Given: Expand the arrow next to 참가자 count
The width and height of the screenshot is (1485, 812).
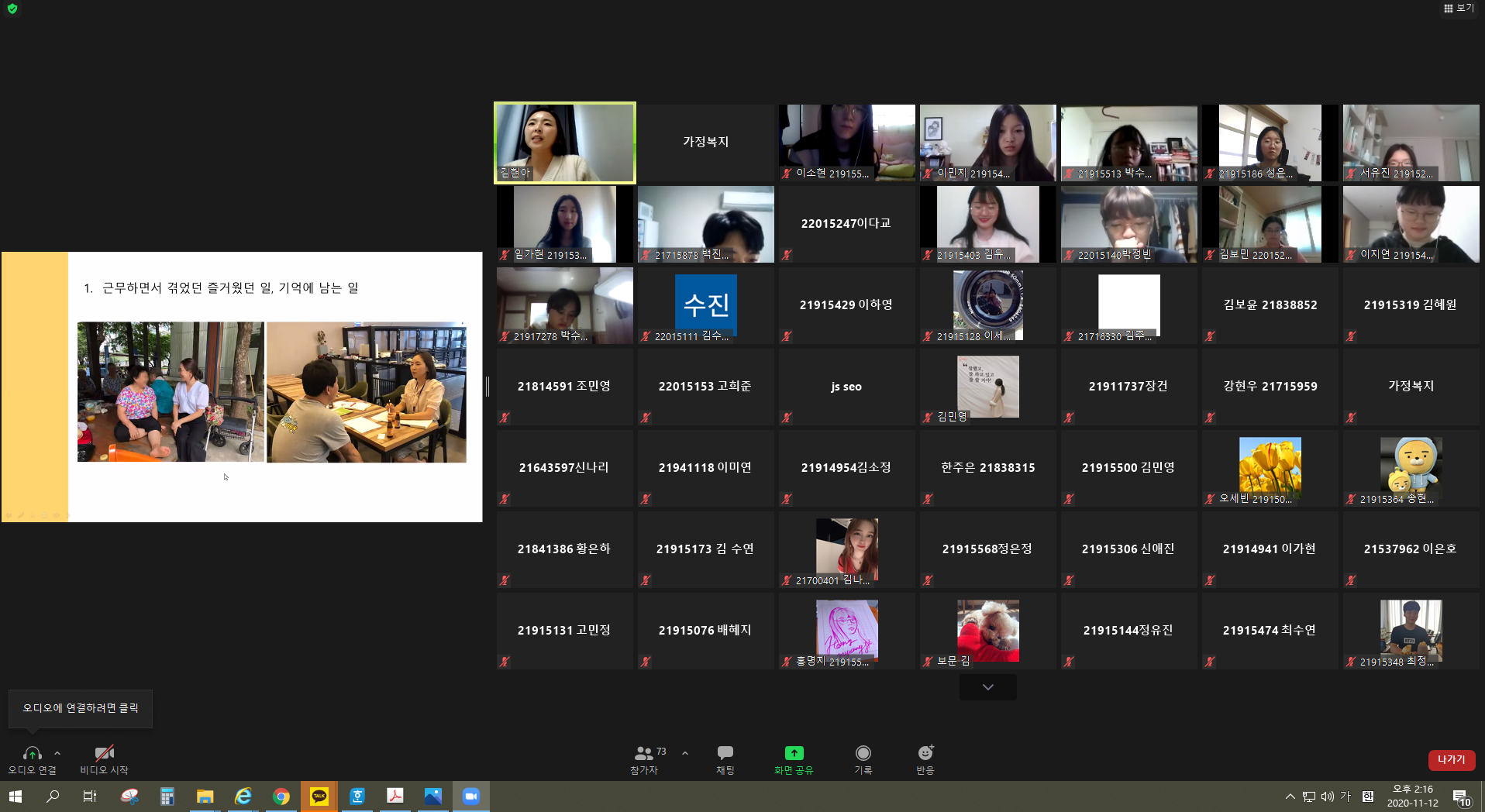Looking at the screenshot, I should click(685, 752).
